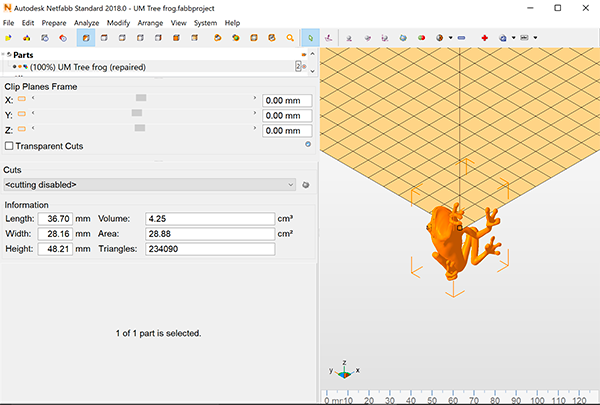This screenshot has width=600, height=405.
Task: Click the red tag icon with clock
Action: 63,38
